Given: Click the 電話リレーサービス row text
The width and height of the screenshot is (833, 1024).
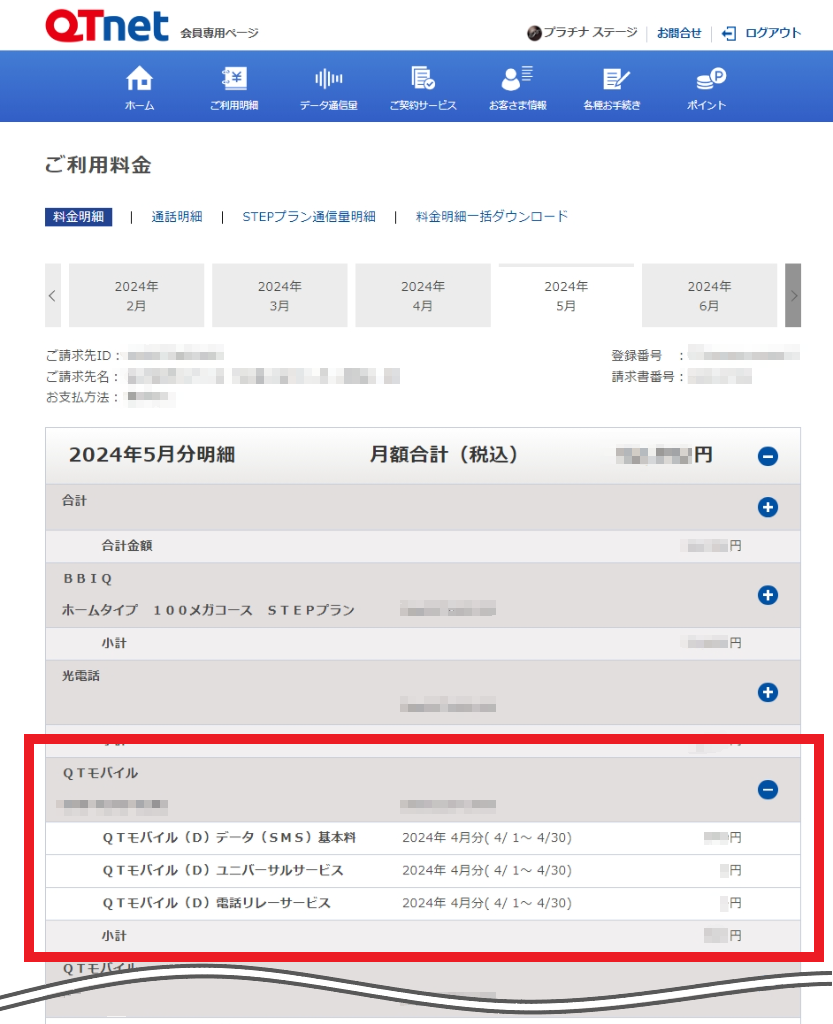Looking at the screenshot, I should (217, 903).
